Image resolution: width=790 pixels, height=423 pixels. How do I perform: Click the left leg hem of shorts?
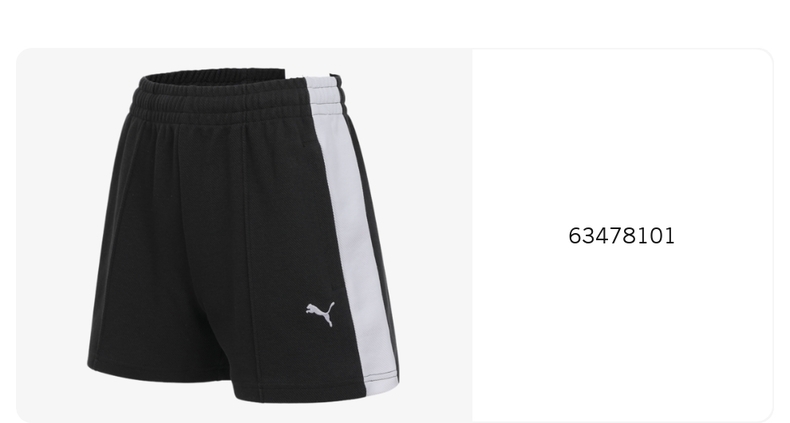(156, 372)
